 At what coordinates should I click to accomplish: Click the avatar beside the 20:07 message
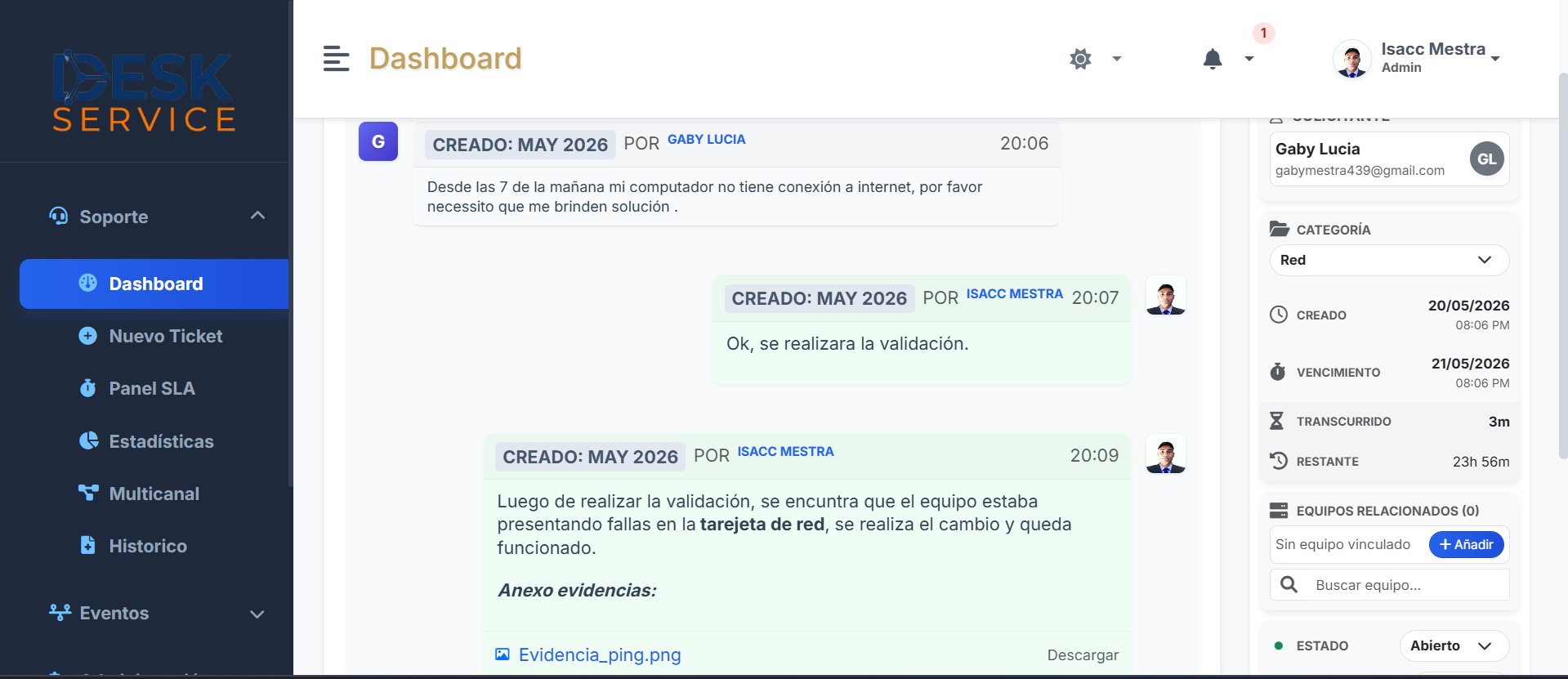(1166, 295)
